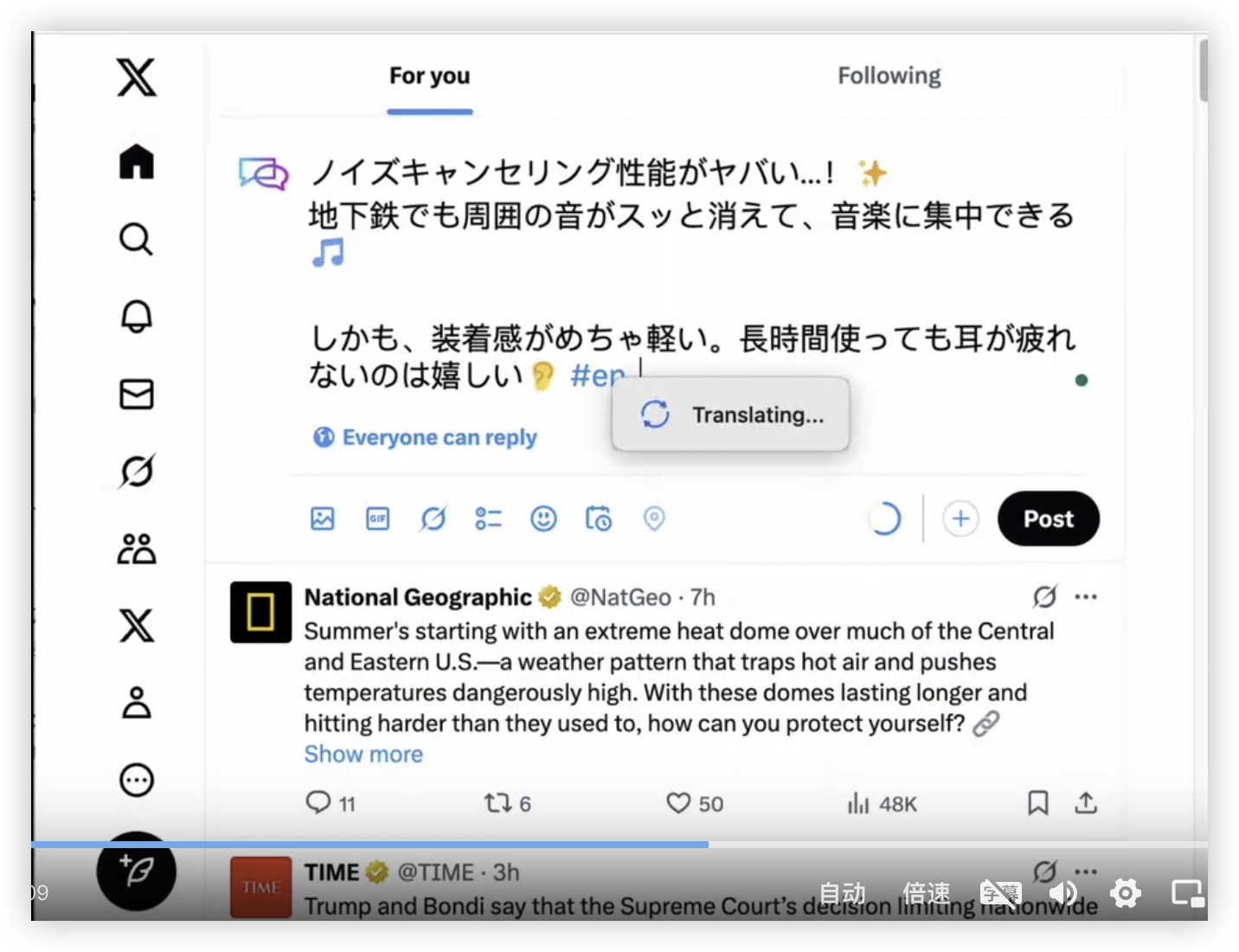Image resolution: width=1239 pixels, height=952 pixels.
Task: Add media via image icon in composer
Action: pos(323,518)
